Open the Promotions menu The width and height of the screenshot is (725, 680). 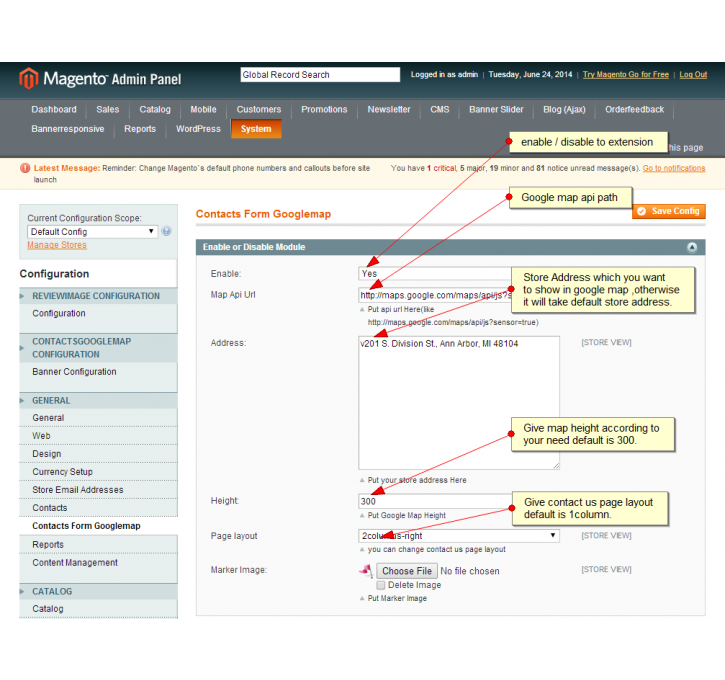(324, 110)
